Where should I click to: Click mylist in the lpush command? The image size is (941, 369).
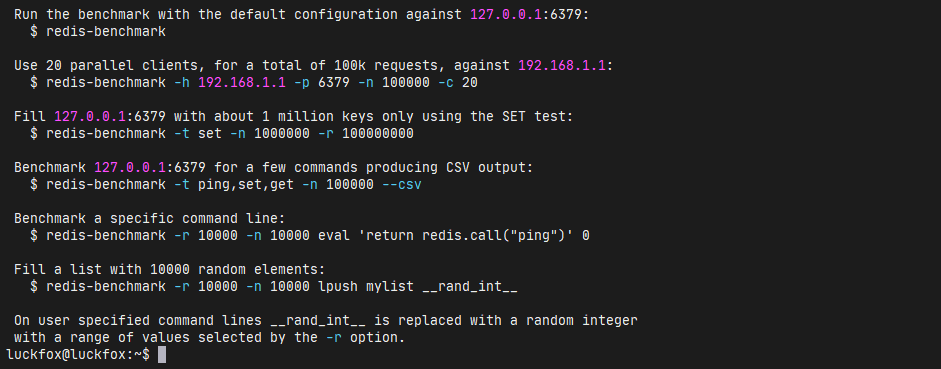[389, 287]
